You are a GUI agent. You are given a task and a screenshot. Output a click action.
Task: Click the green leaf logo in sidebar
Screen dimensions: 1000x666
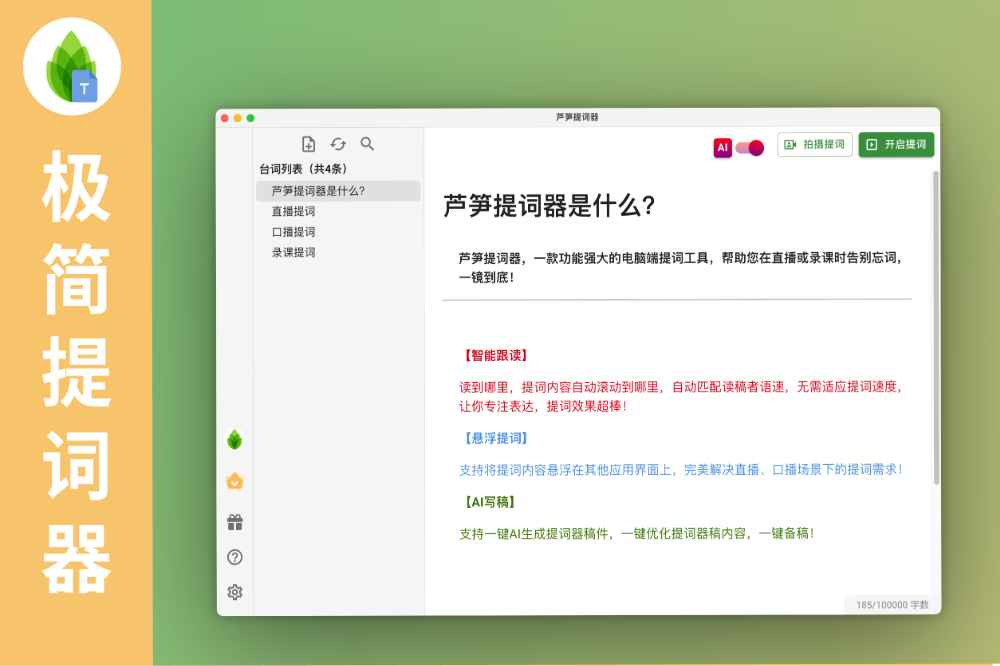tap(235, 439)
